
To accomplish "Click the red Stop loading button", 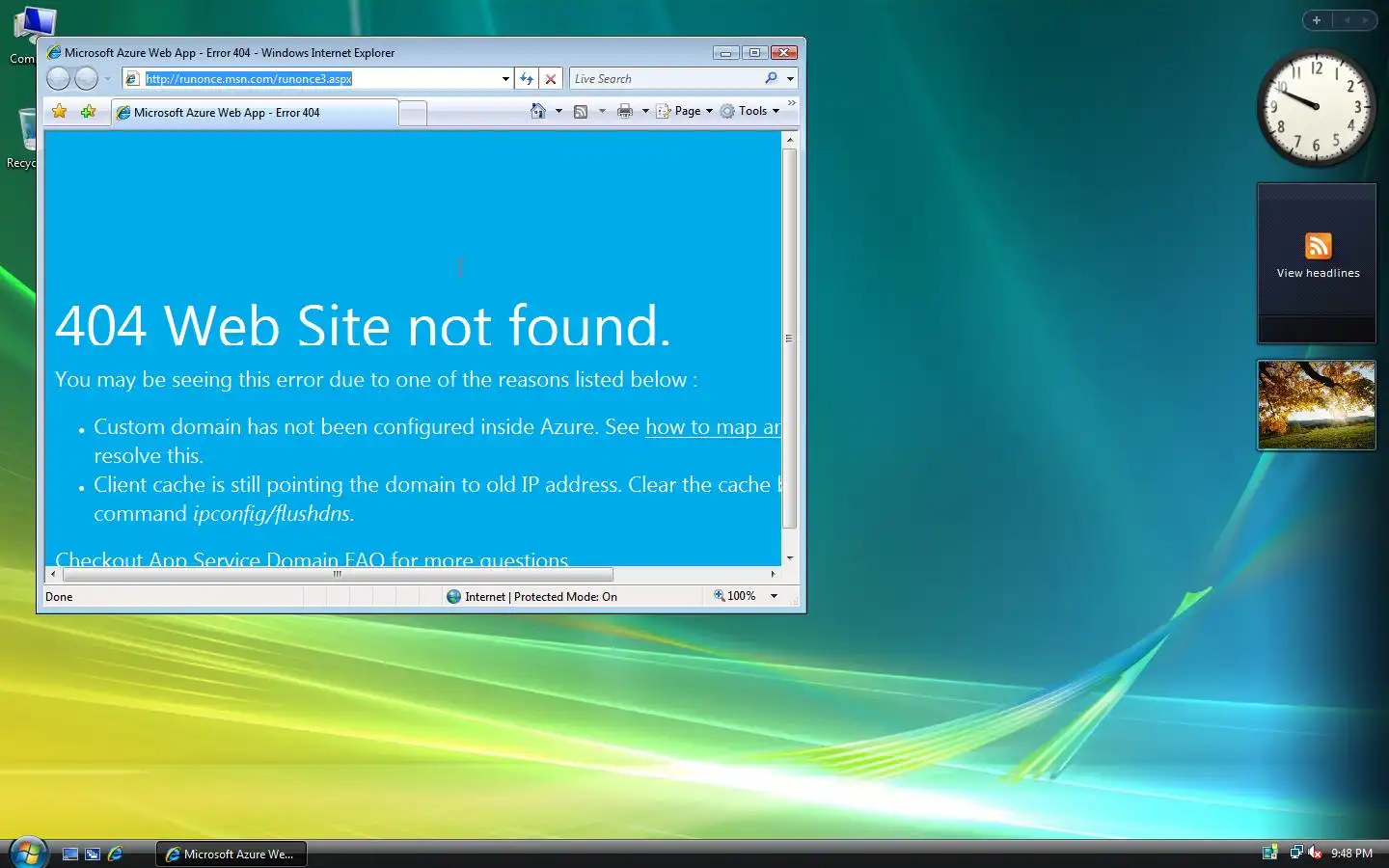I will [551, 79].
